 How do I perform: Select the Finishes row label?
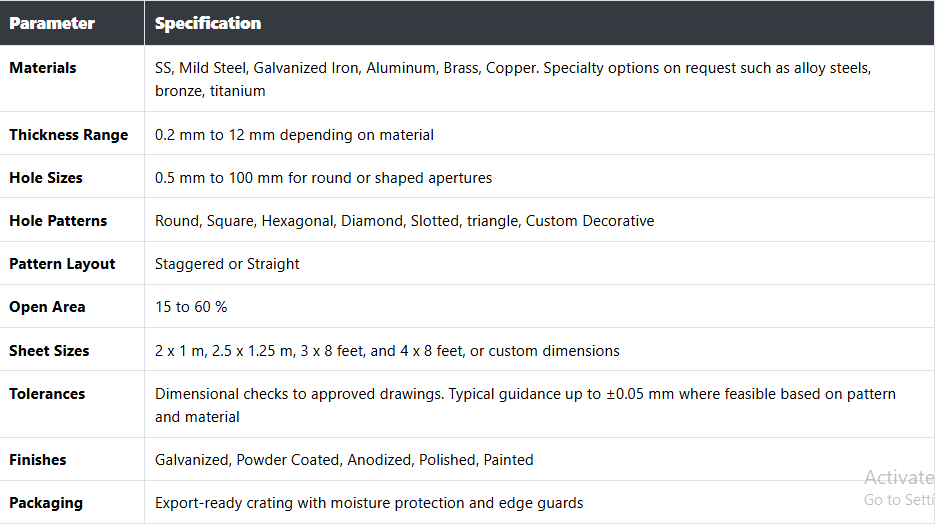click(38, 460)
